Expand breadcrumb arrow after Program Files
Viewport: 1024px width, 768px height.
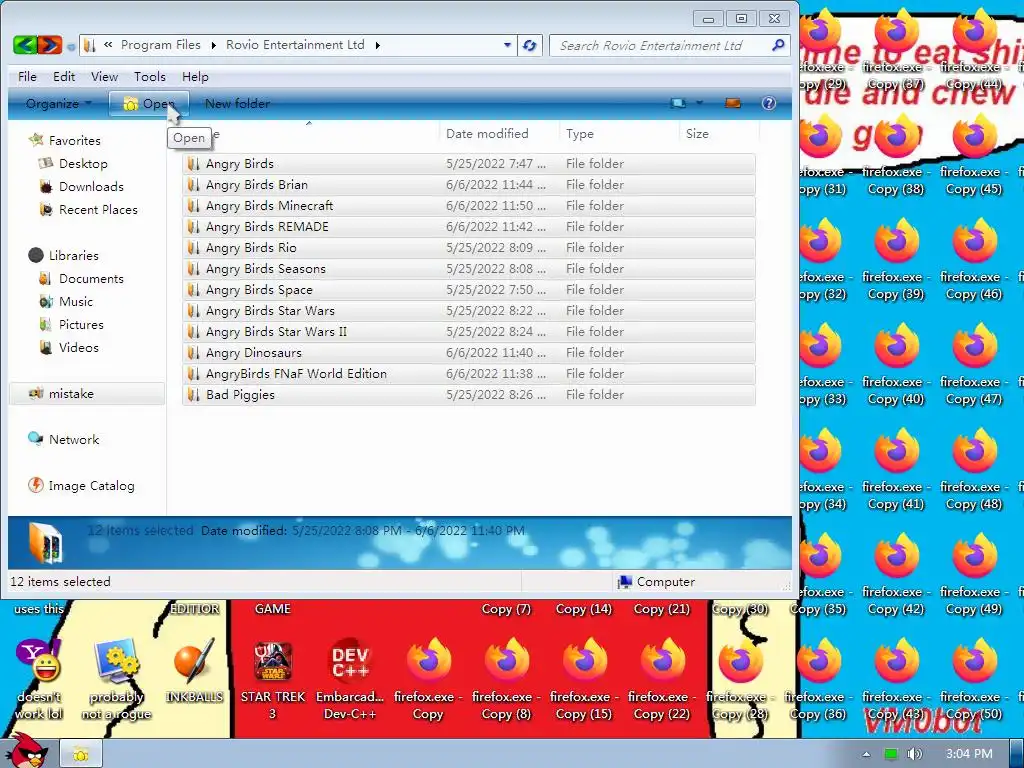click(x=213, y=45)
